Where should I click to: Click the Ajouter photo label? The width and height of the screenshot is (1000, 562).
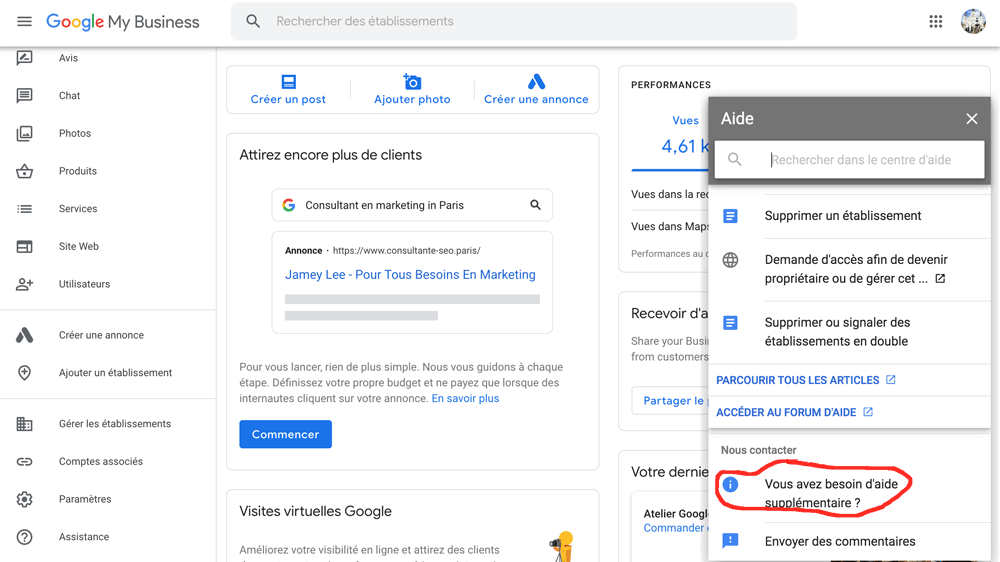pos(412,100)
